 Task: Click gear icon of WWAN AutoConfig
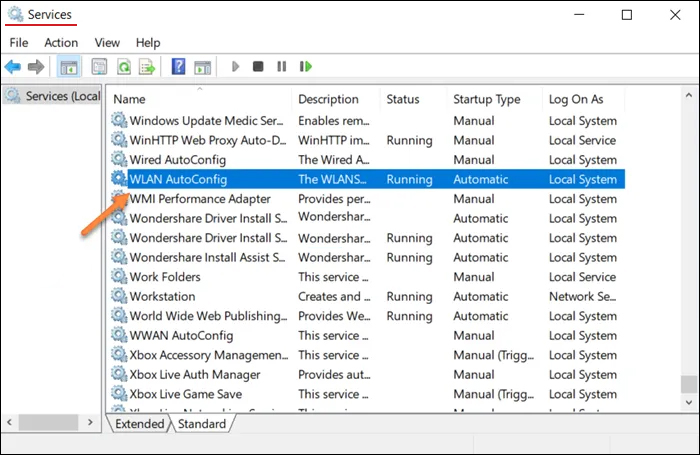tap(119, 335)
